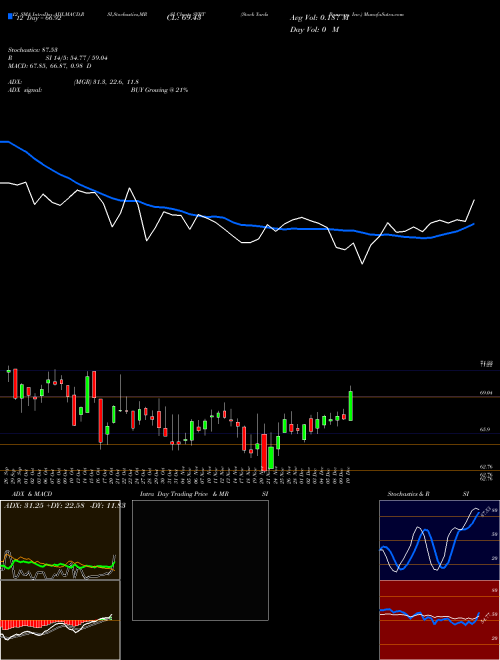Click the 69.04 price level label

tap(486, 393)
